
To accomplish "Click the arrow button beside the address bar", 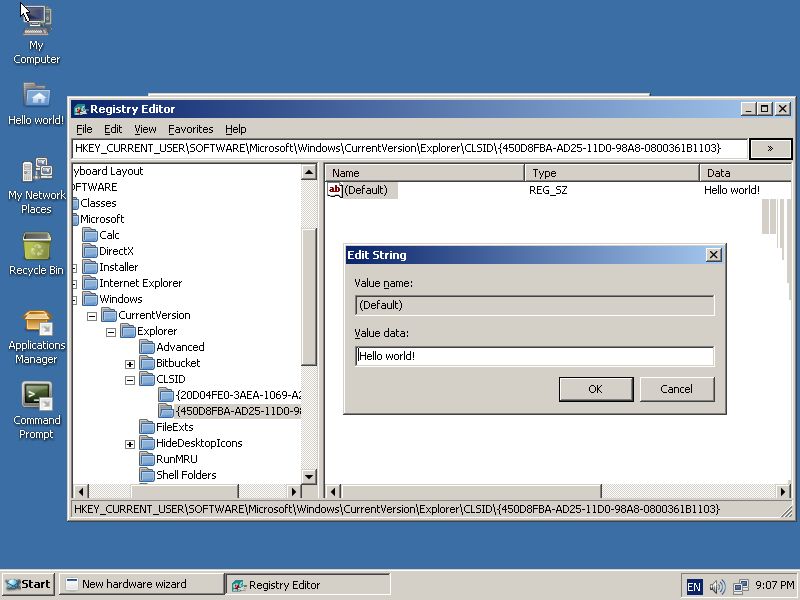I will 770,148.
